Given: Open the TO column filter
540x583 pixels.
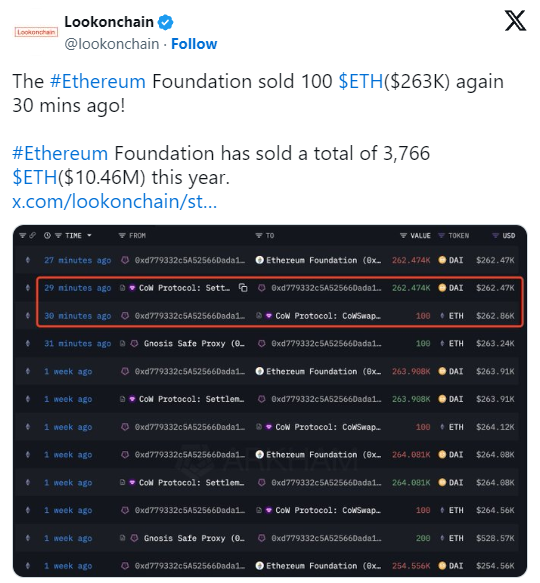Looking at the screenshot, I should (x=259, y=235).
